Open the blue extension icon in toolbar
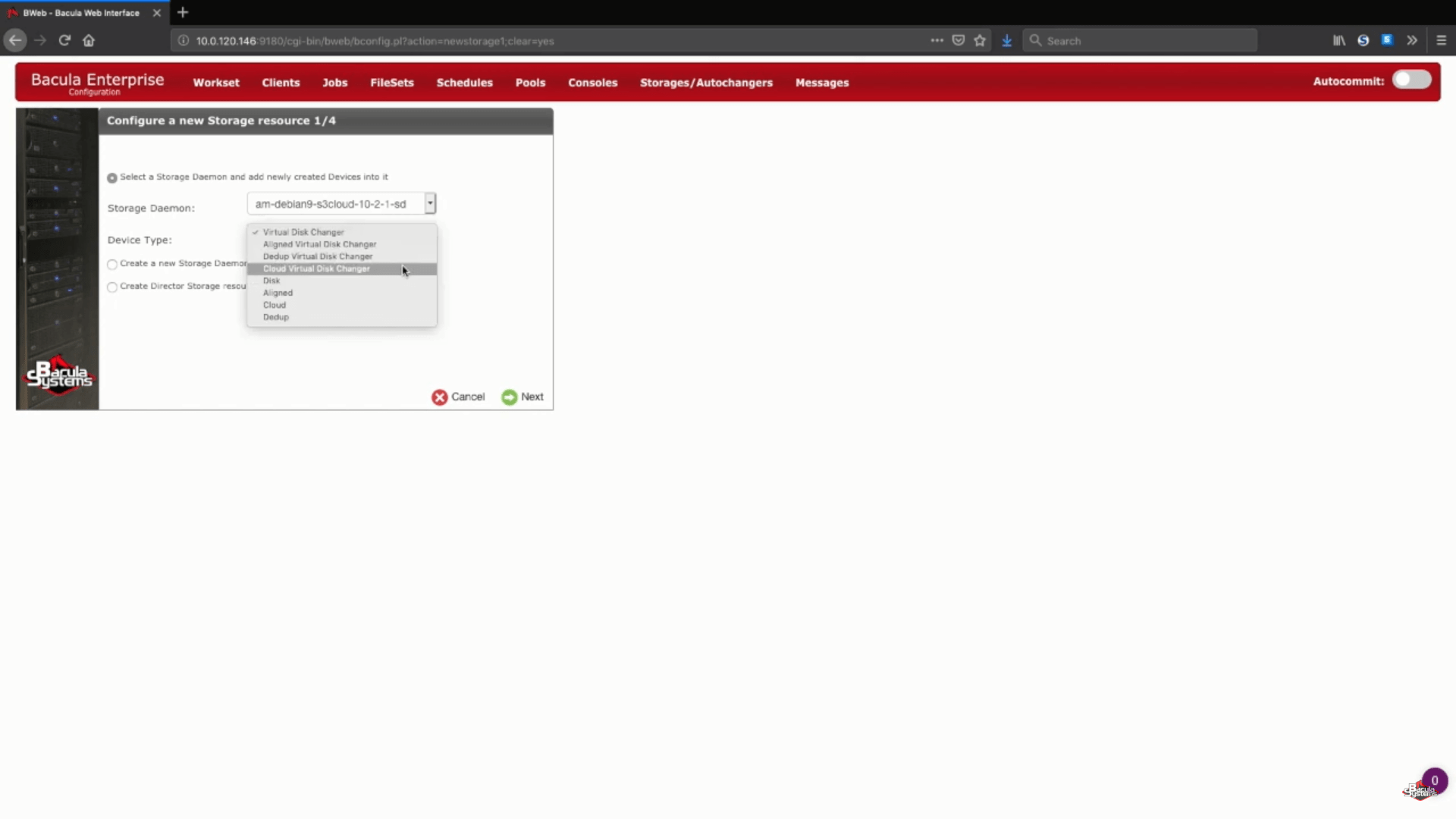Viewport: 1456px width, 819px height. tap(1387, 40)
